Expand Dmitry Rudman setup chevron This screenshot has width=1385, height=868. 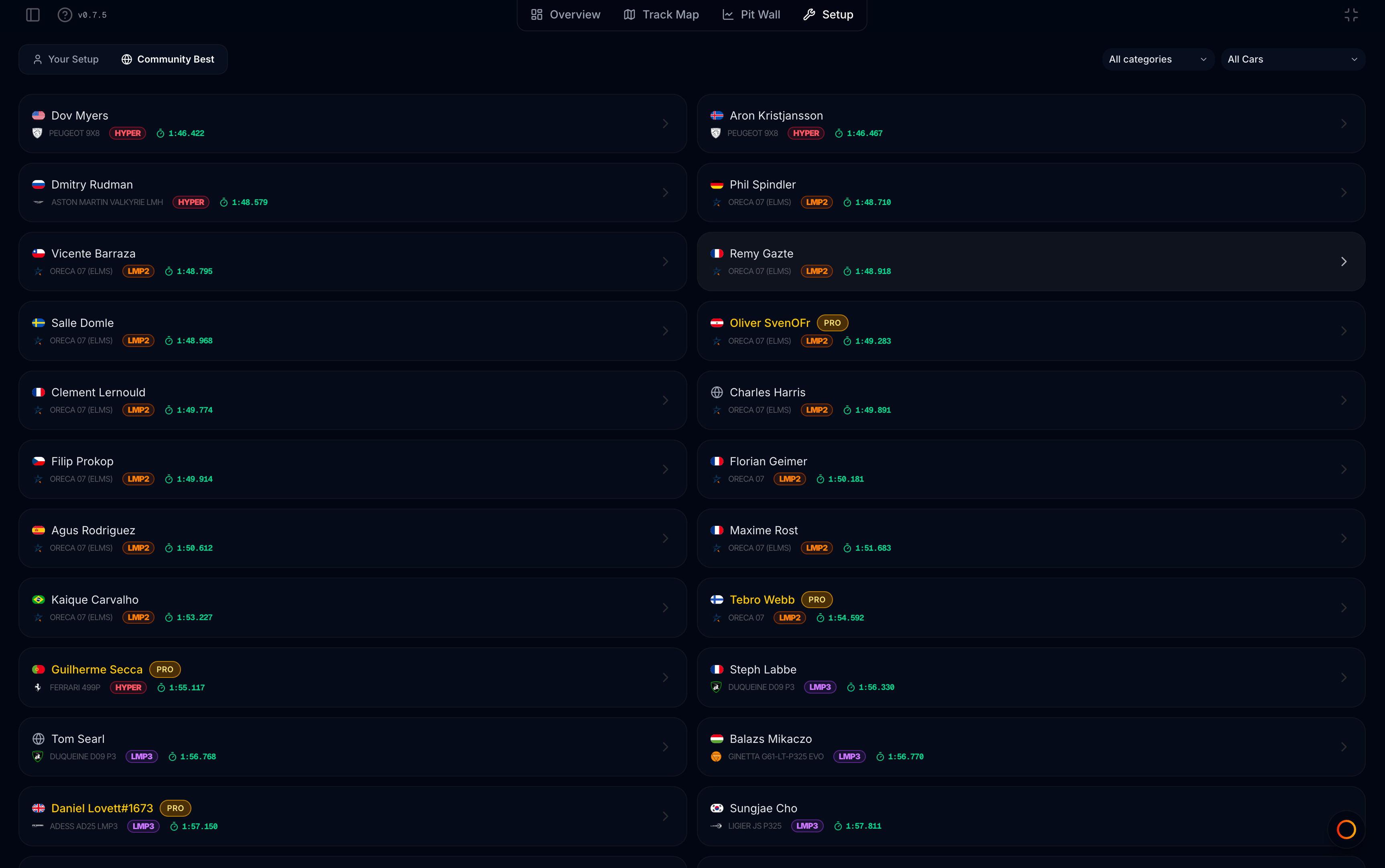[666, 193]
